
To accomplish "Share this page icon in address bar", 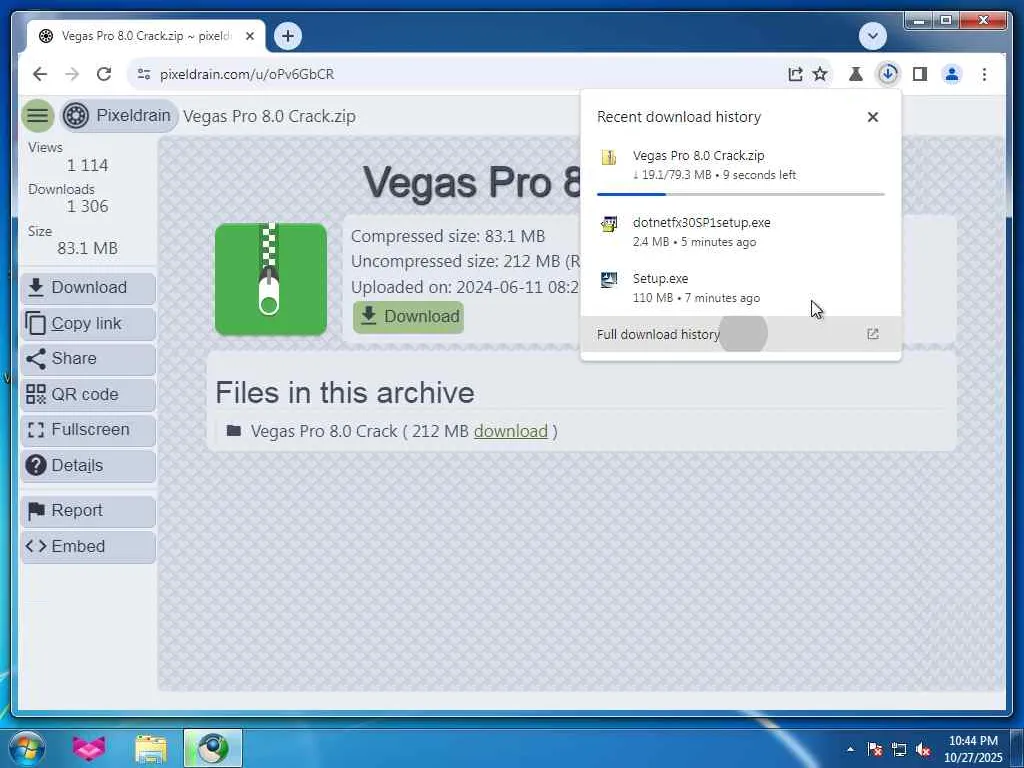I will 795,74.
